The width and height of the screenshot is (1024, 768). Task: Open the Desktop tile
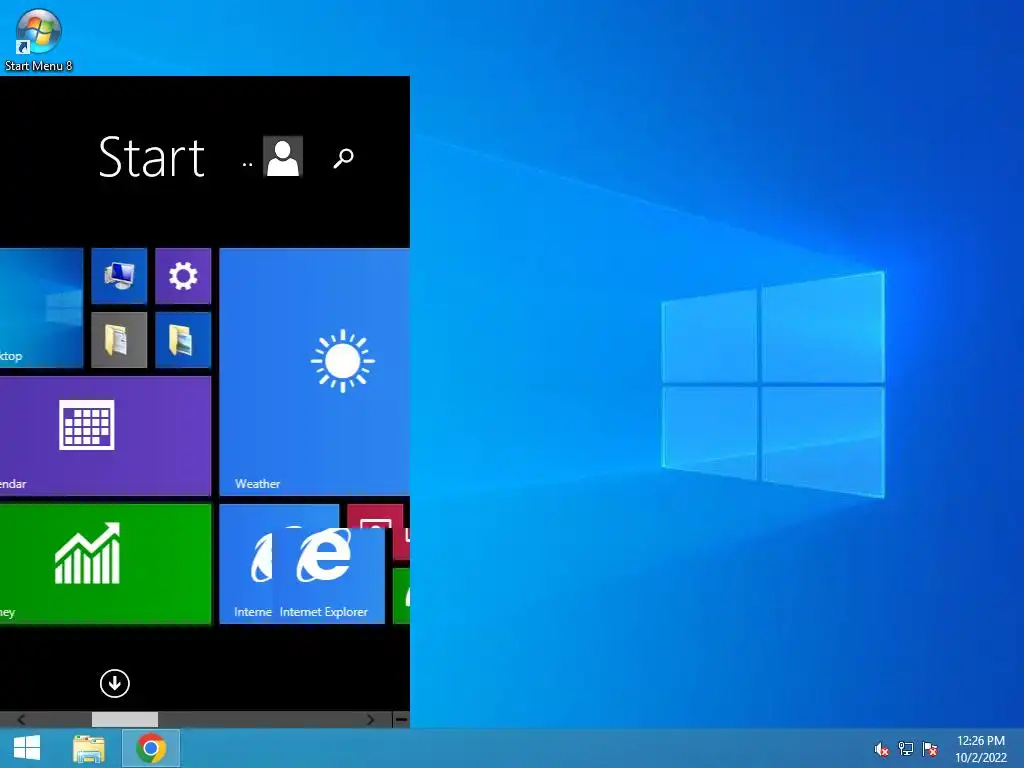[x=41, y=308]
